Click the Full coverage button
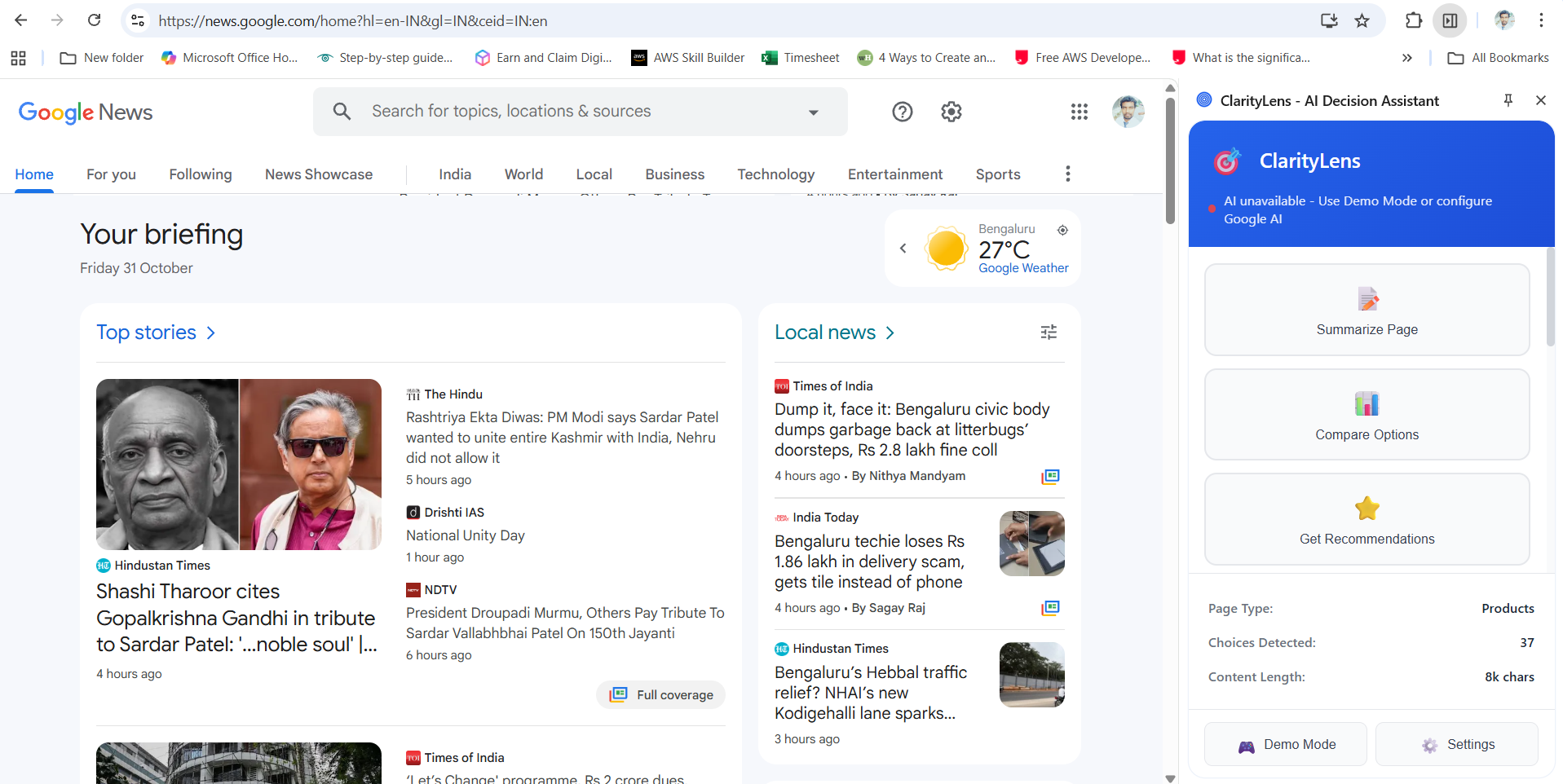Image resolution: width=1563 pixels, height=784 pixels. coord(661,694)
